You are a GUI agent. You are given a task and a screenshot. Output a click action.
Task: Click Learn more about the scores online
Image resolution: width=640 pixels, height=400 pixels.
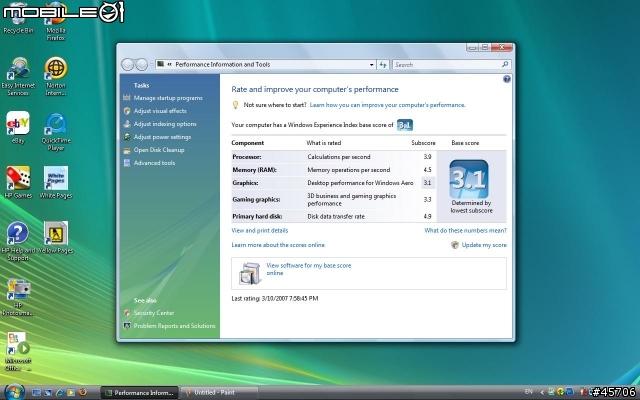[278, 245]
